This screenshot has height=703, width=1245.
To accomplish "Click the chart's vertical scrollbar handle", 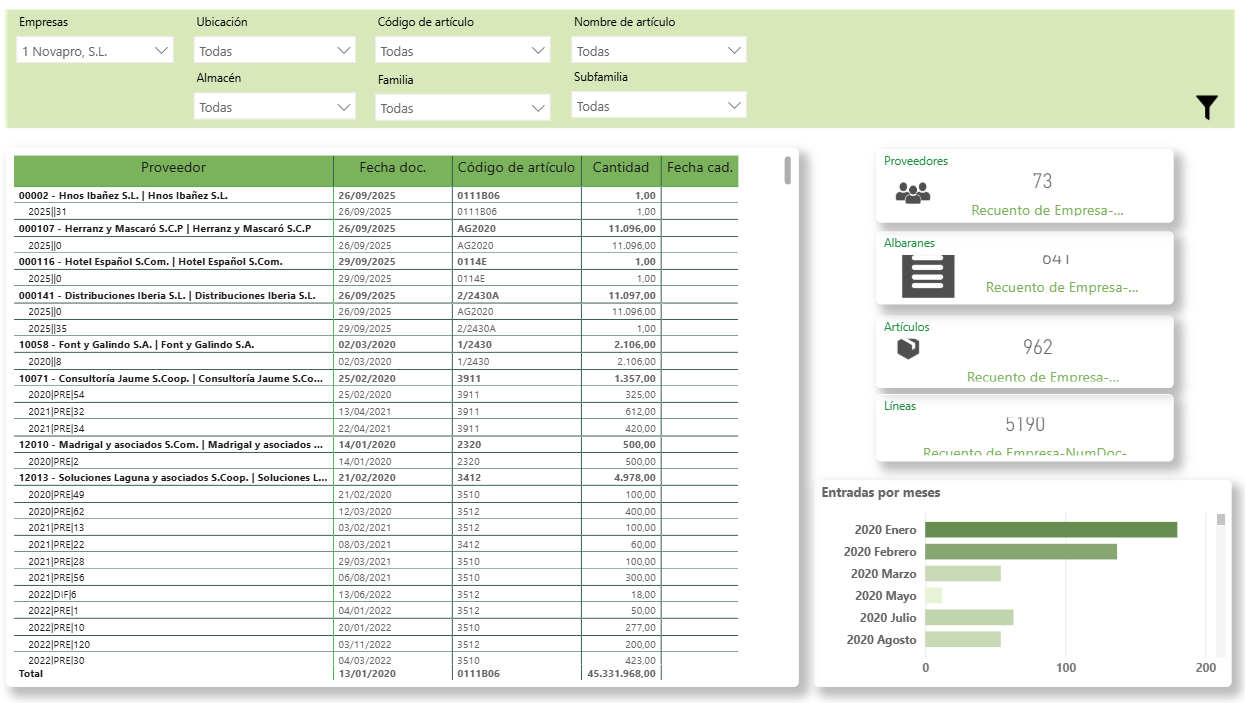I will (1221, 520).
